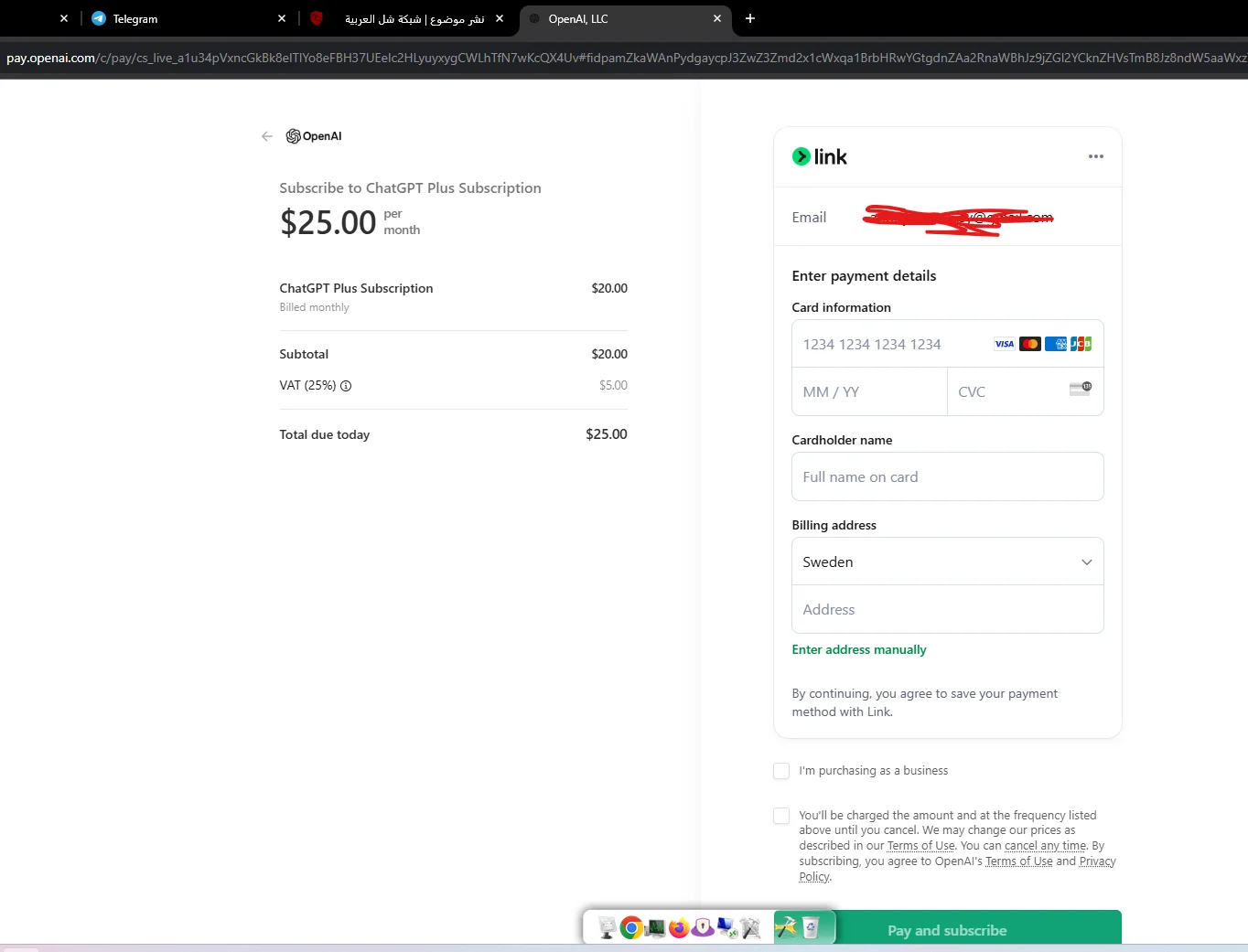
Task: Click the green Link logo
Action: pyautogui.click(x=820, y=156)
